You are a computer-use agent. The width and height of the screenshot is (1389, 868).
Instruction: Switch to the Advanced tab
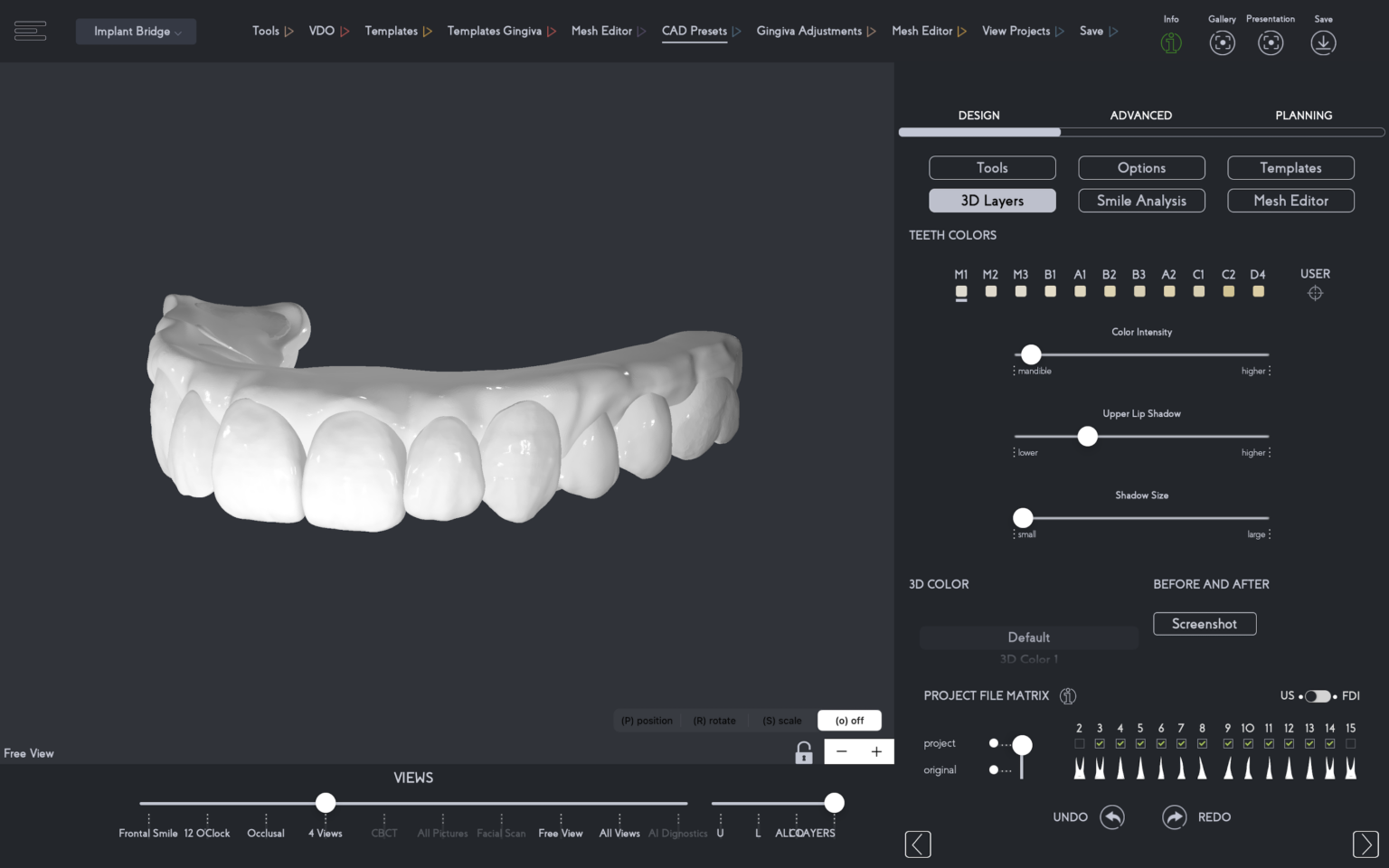(1140, 115)
